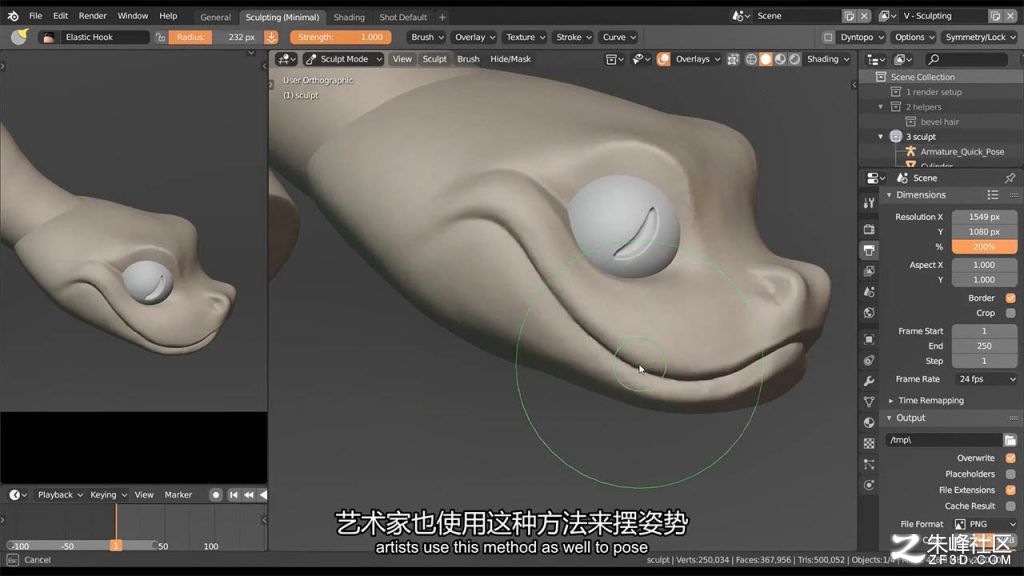Open the Texture checker properties tab
This screenshot has width=1024, height=576.
[869, 443]
